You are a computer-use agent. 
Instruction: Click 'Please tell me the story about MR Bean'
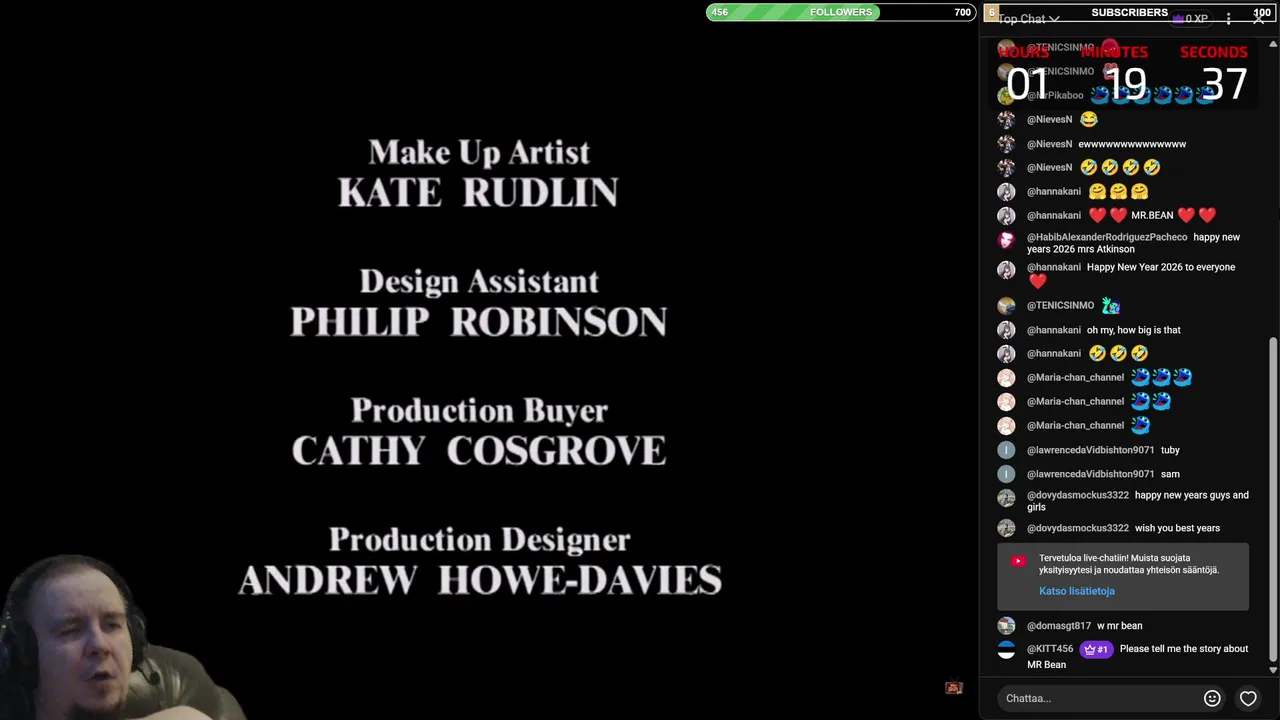(1138, 657)
